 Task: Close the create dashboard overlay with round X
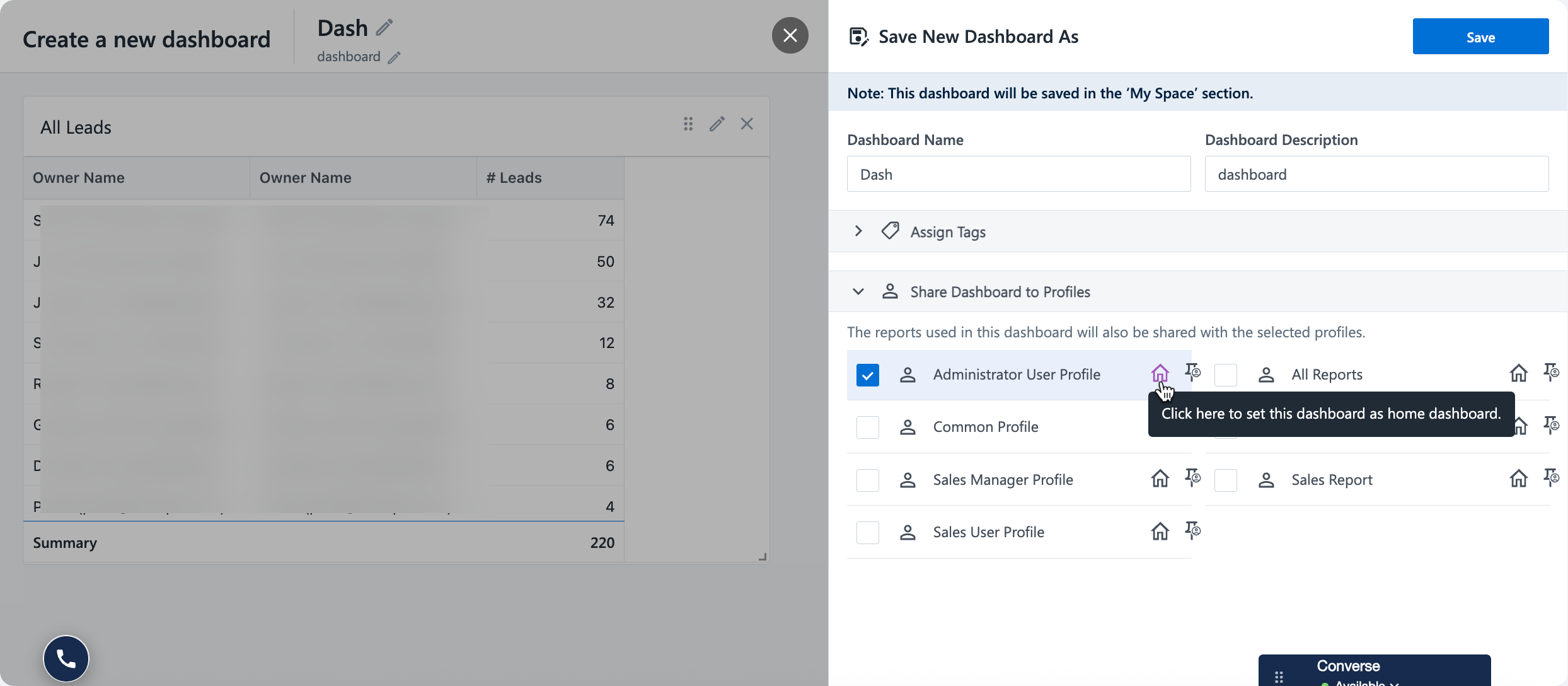click(x=790, y=35)
